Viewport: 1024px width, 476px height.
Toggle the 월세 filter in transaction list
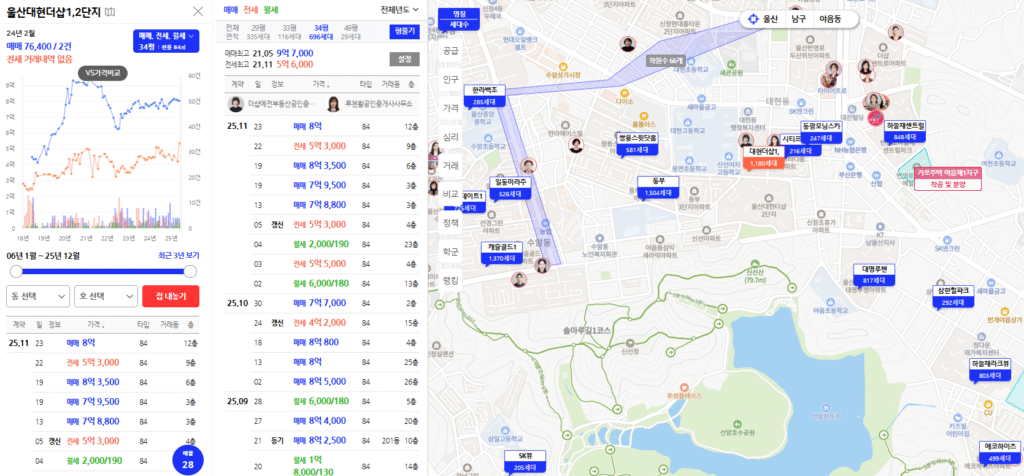(270, 9)
